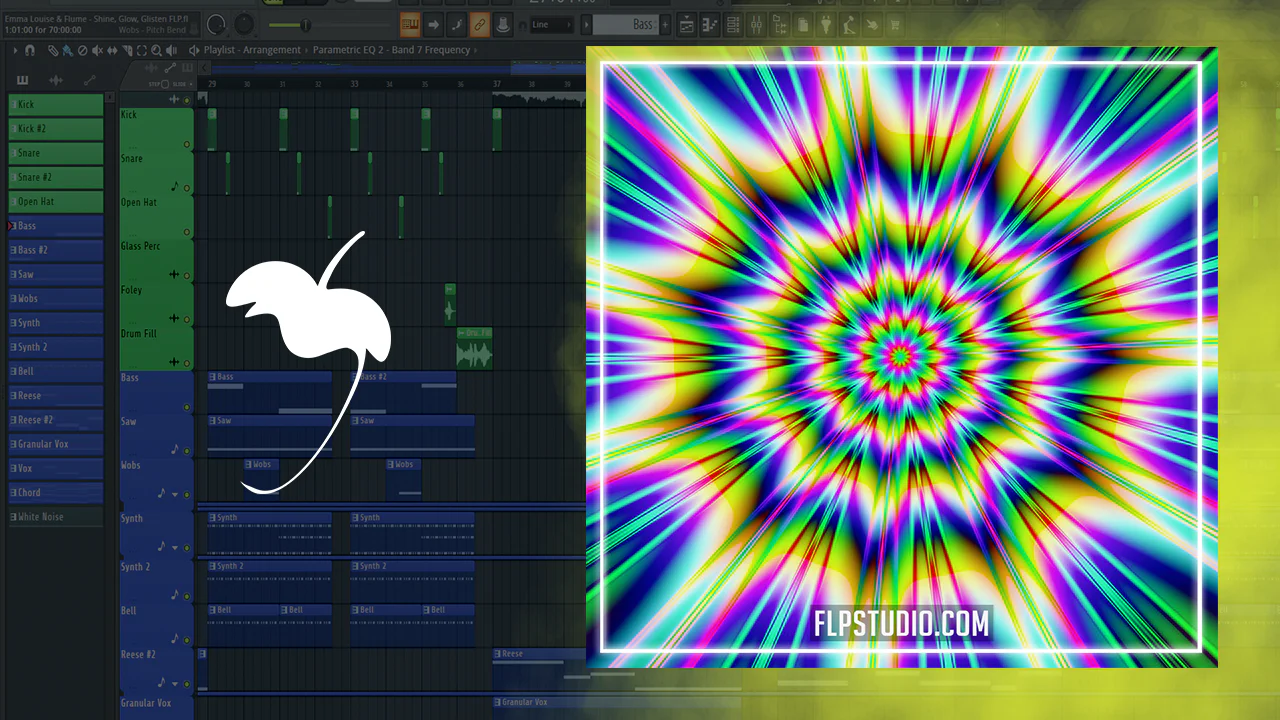Select the Snare #2 pattern in picker

(x=56, y=177)
